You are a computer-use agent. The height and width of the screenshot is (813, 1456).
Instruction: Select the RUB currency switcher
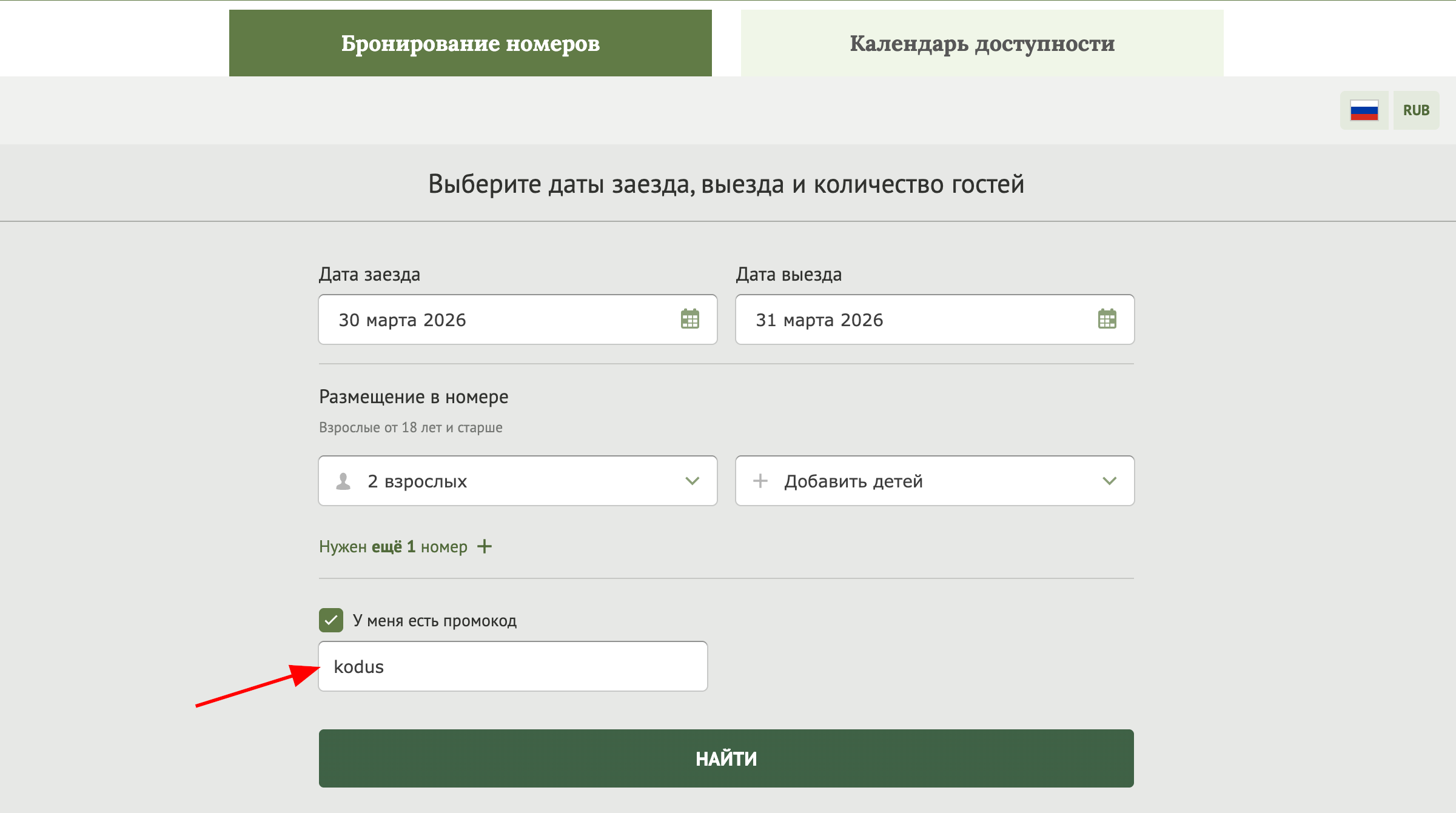(1416, 110)
